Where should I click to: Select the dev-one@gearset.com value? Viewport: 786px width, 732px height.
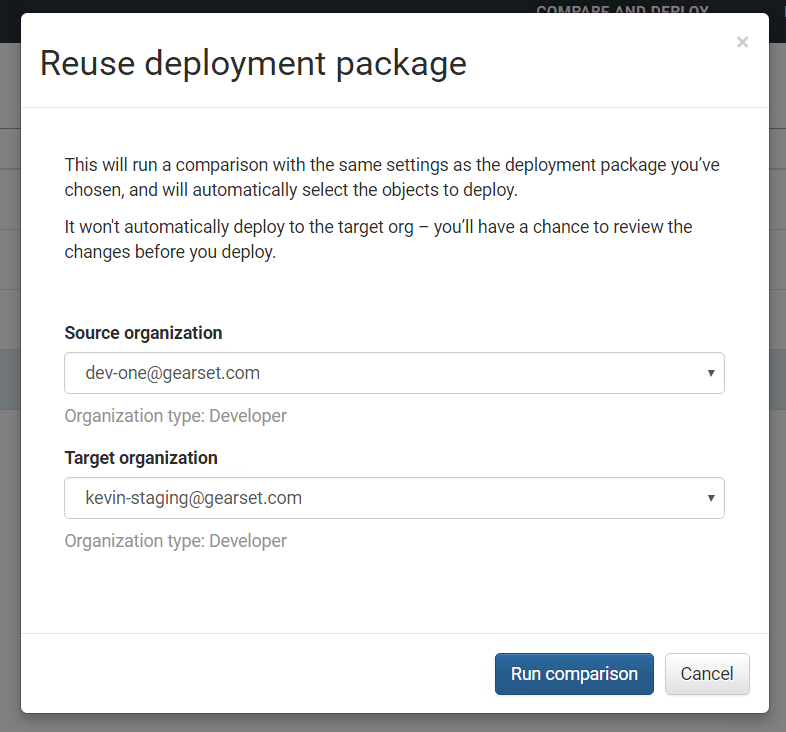[173, 373]
